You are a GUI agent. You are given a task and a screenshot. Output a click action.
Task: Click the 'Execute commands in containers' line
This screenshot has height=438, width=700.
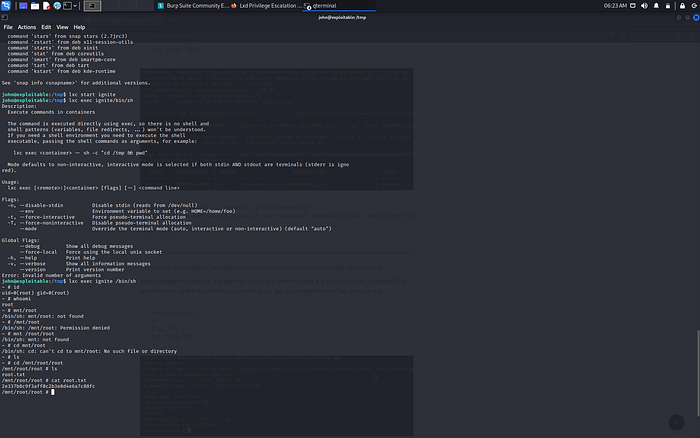click(x=51, y=112)
